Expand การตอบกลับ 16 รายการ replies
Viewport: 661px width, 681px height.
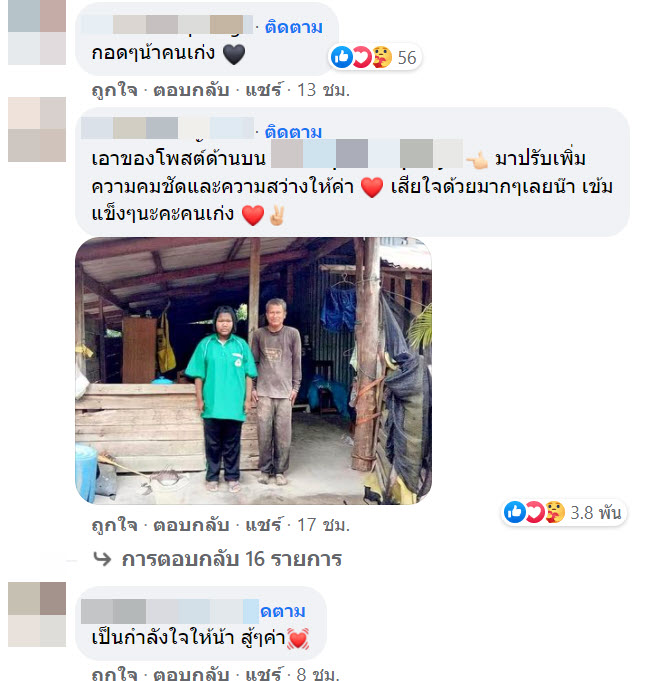coord(231,559)
